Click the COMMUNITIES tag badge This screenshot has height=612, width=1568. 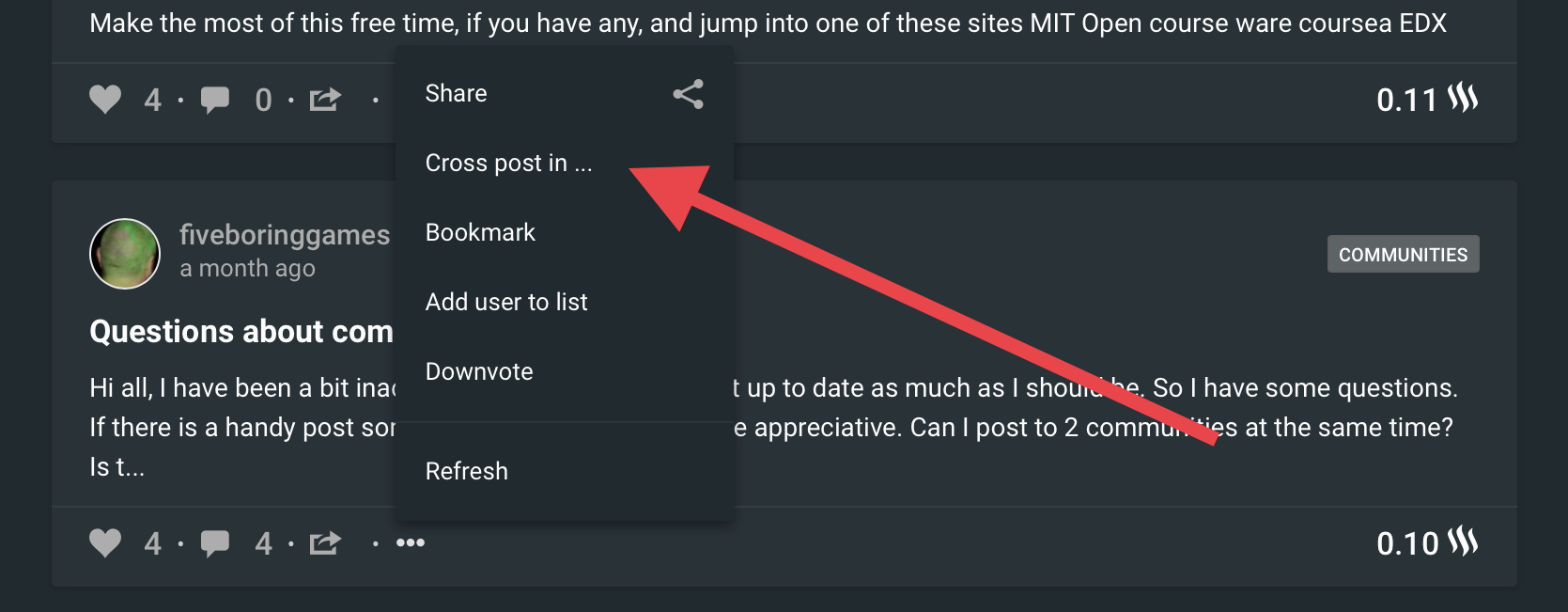(1403, 255)
